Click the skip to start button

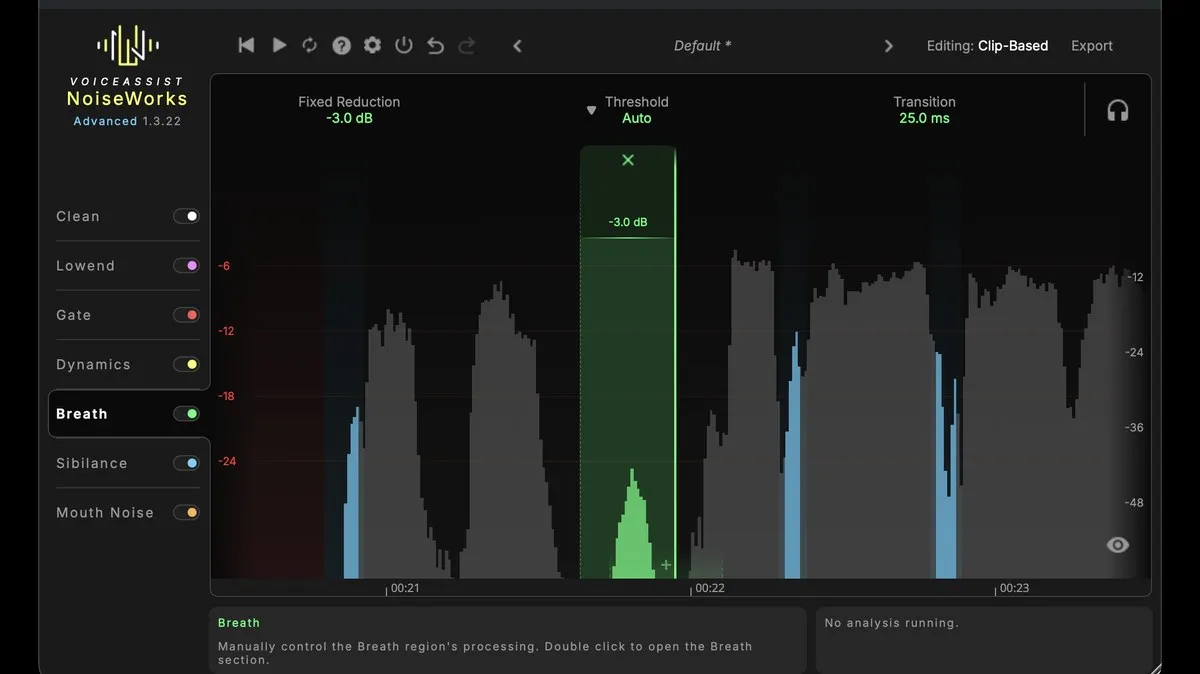(x=246, y=45)
